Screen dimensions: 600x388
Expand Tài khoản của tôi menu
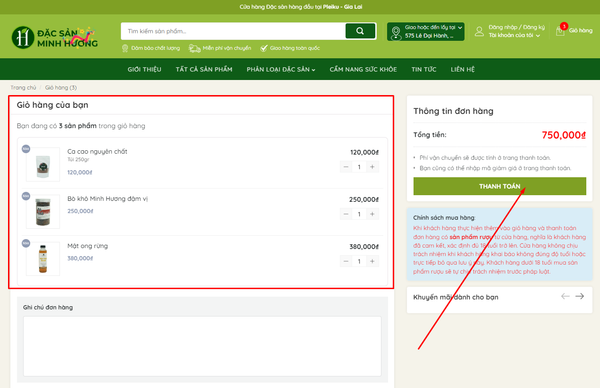tap(514, 35)
